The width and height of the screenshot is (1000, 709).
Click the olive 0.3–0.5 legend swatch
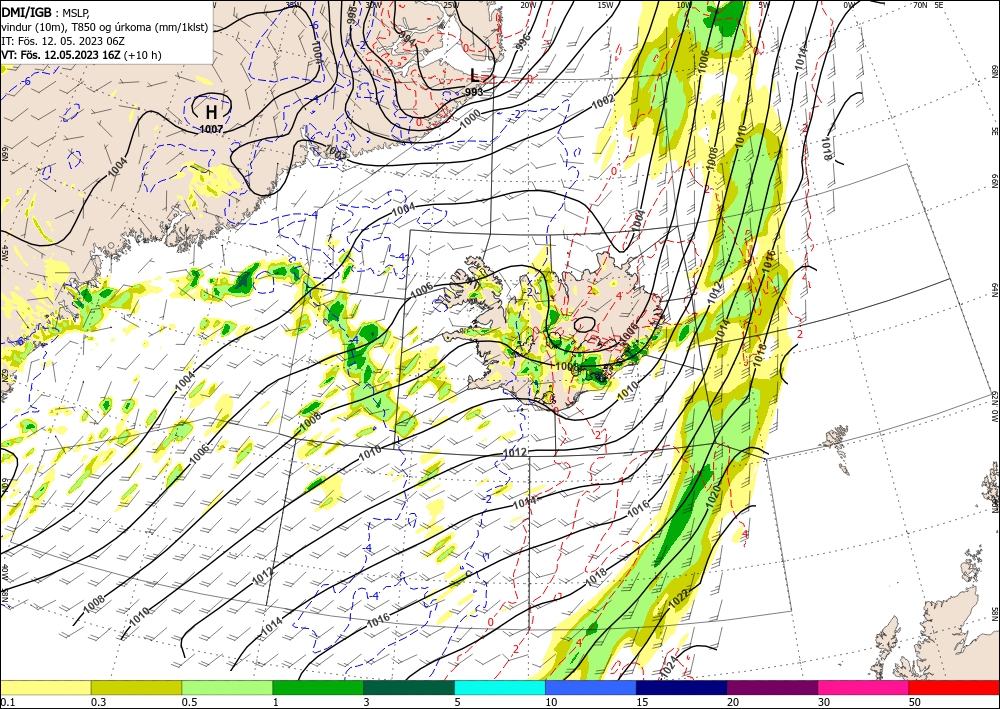tap(136, 687)
